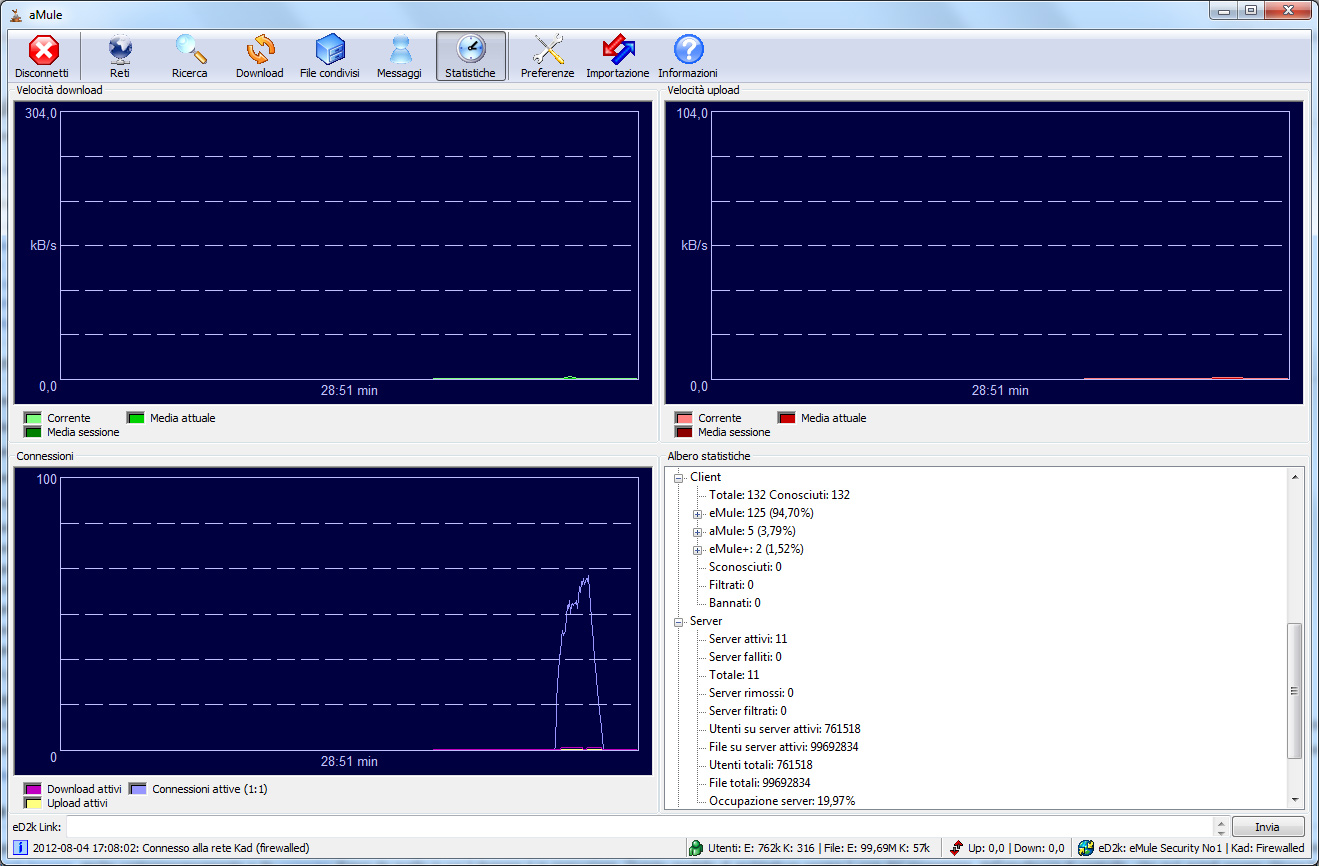Open the Ricerca search page
The height and width of the screenshot is (866, 1319).
pos(190,55)
